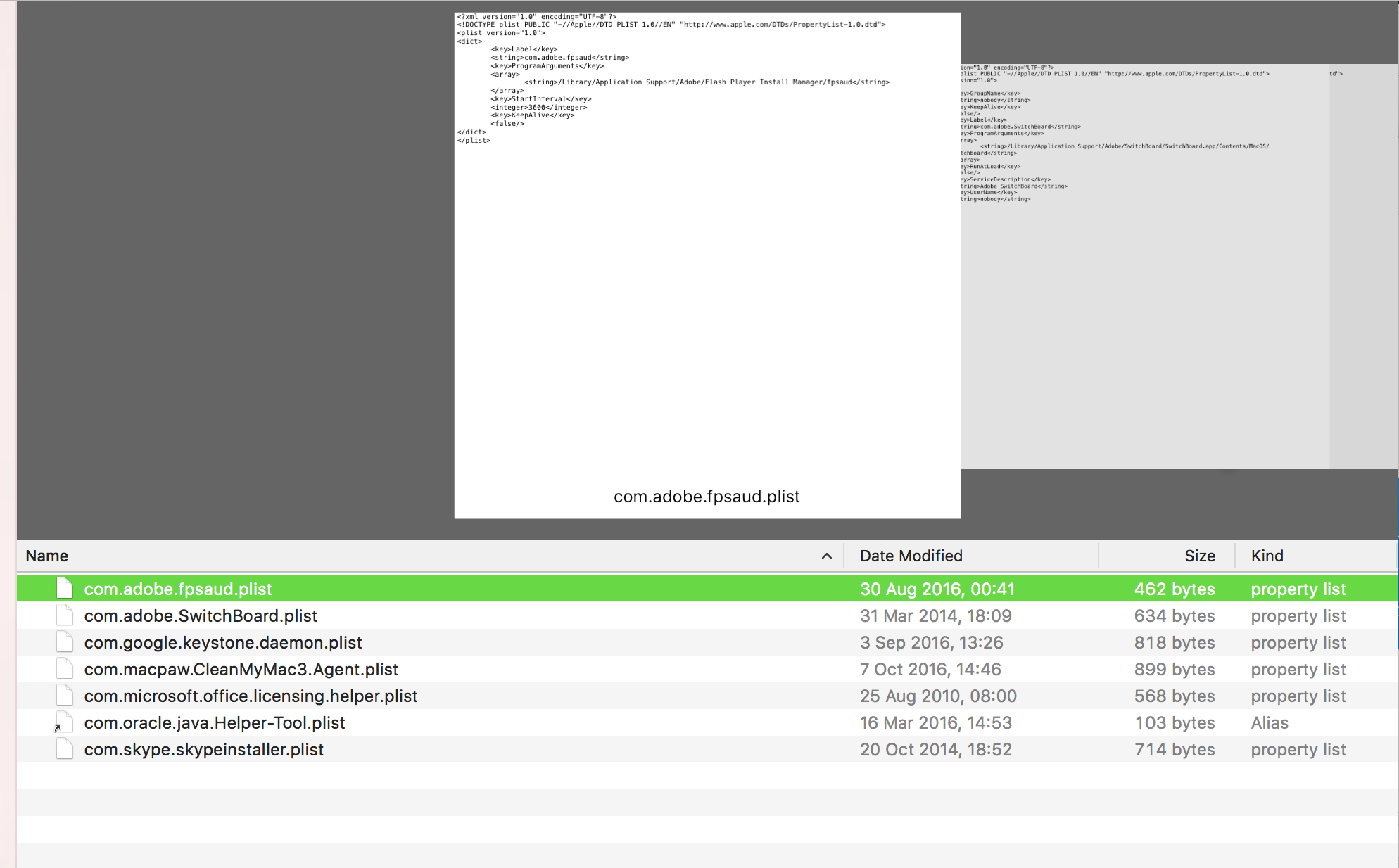This screenshot has height=868, width=1399.
Task: Click the com.adobe.fpsaud.plist file icon
Action: 65,589
